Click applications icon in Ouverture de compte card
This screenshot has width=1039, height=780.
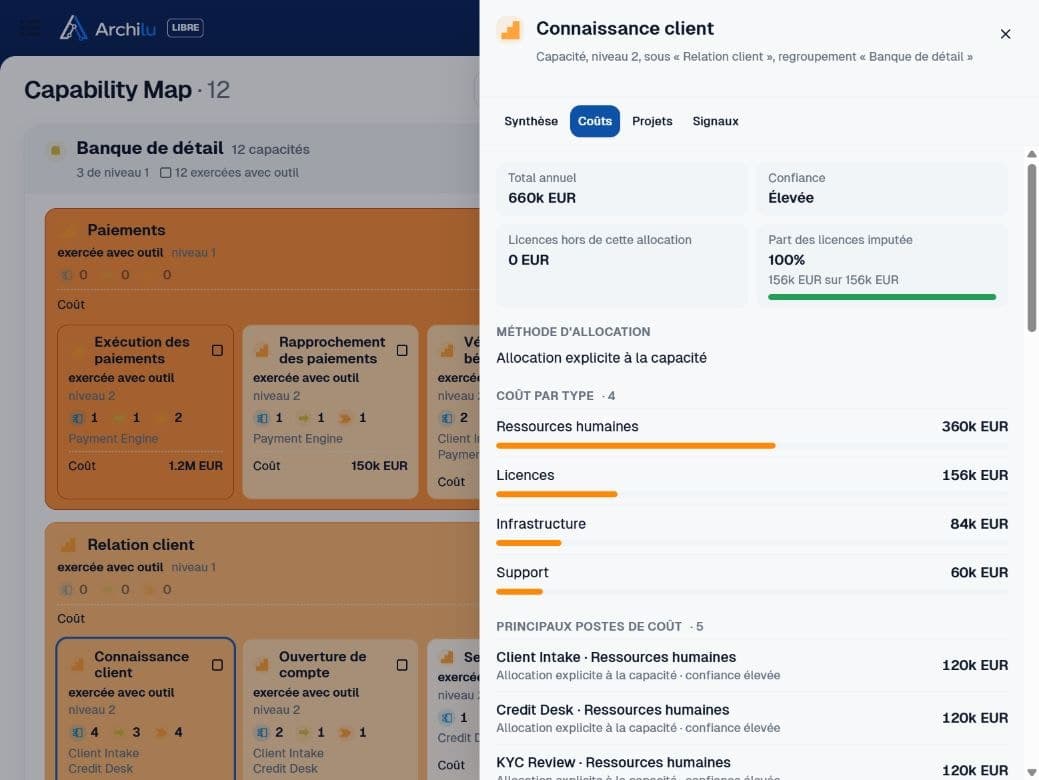point(262,732)
